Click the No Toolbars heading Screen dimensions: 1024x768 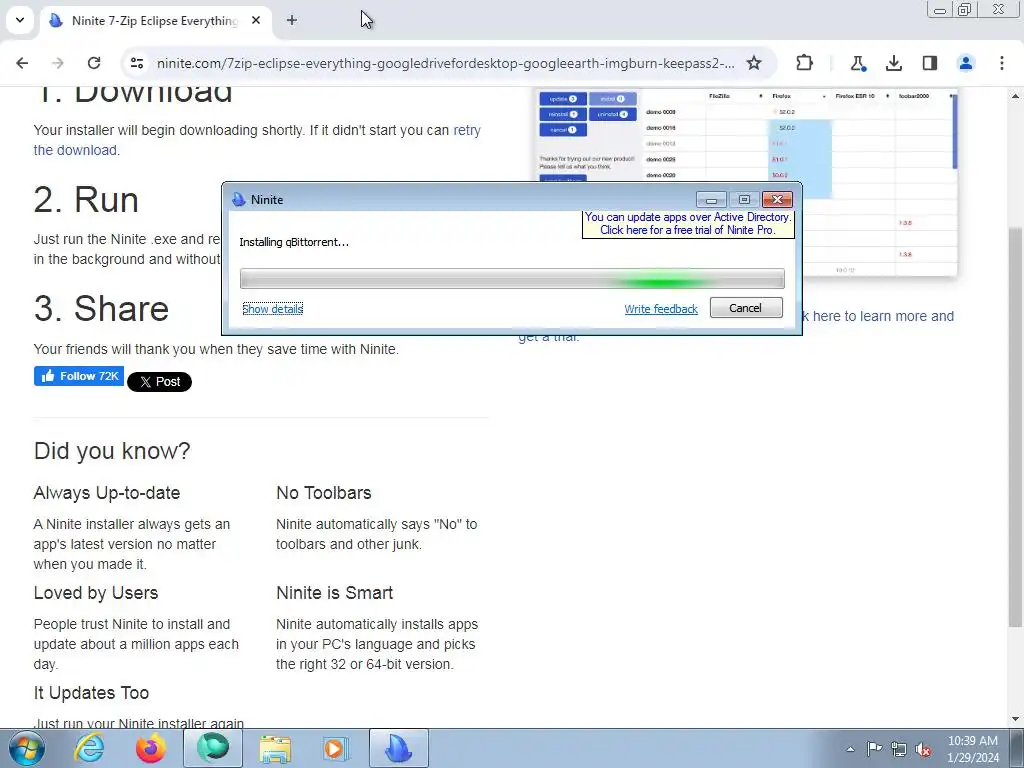tap(323, 493)
